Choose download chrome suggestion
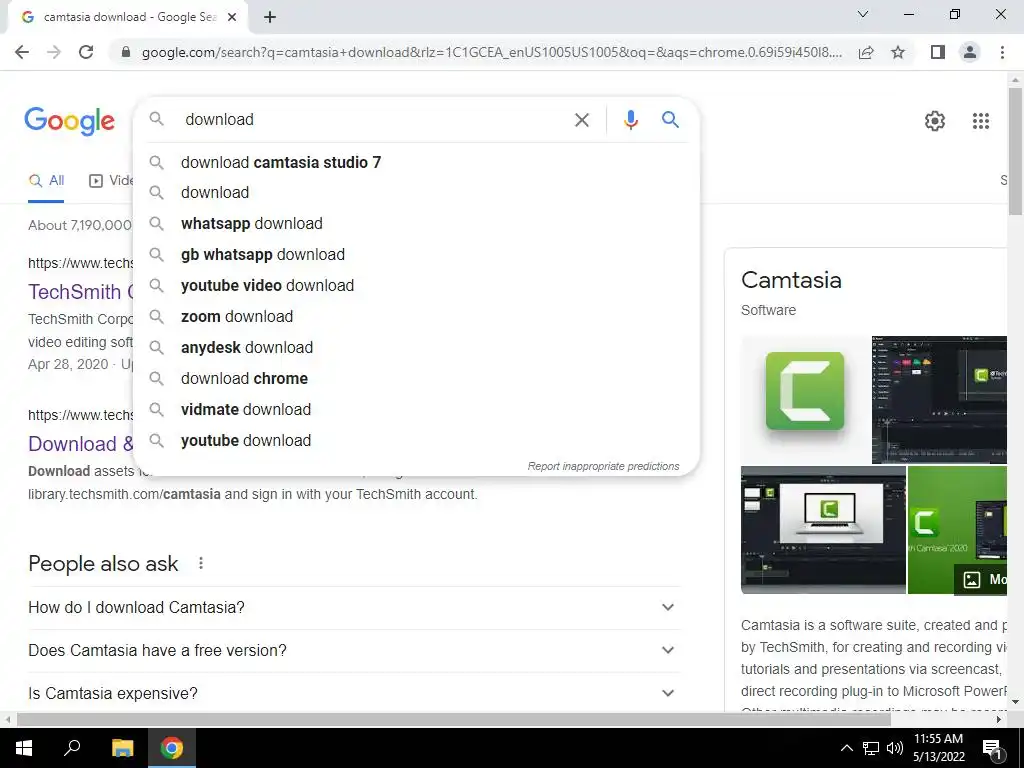Viewport: 1024px width, 768px height. pos(416,379)
